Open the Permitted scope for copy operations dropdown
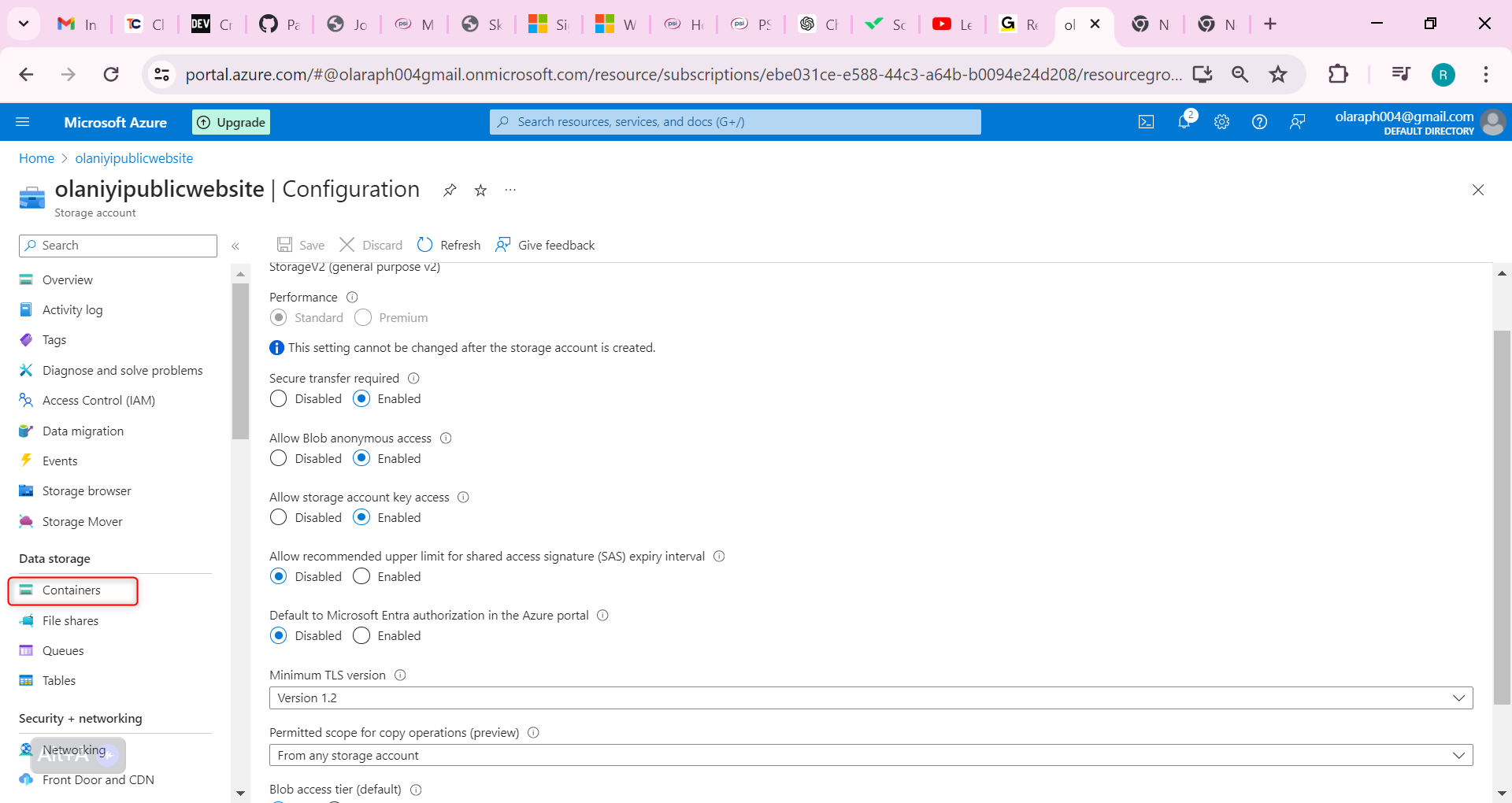The height and width of the screenshot is (803, 1512). click(871, 756)
